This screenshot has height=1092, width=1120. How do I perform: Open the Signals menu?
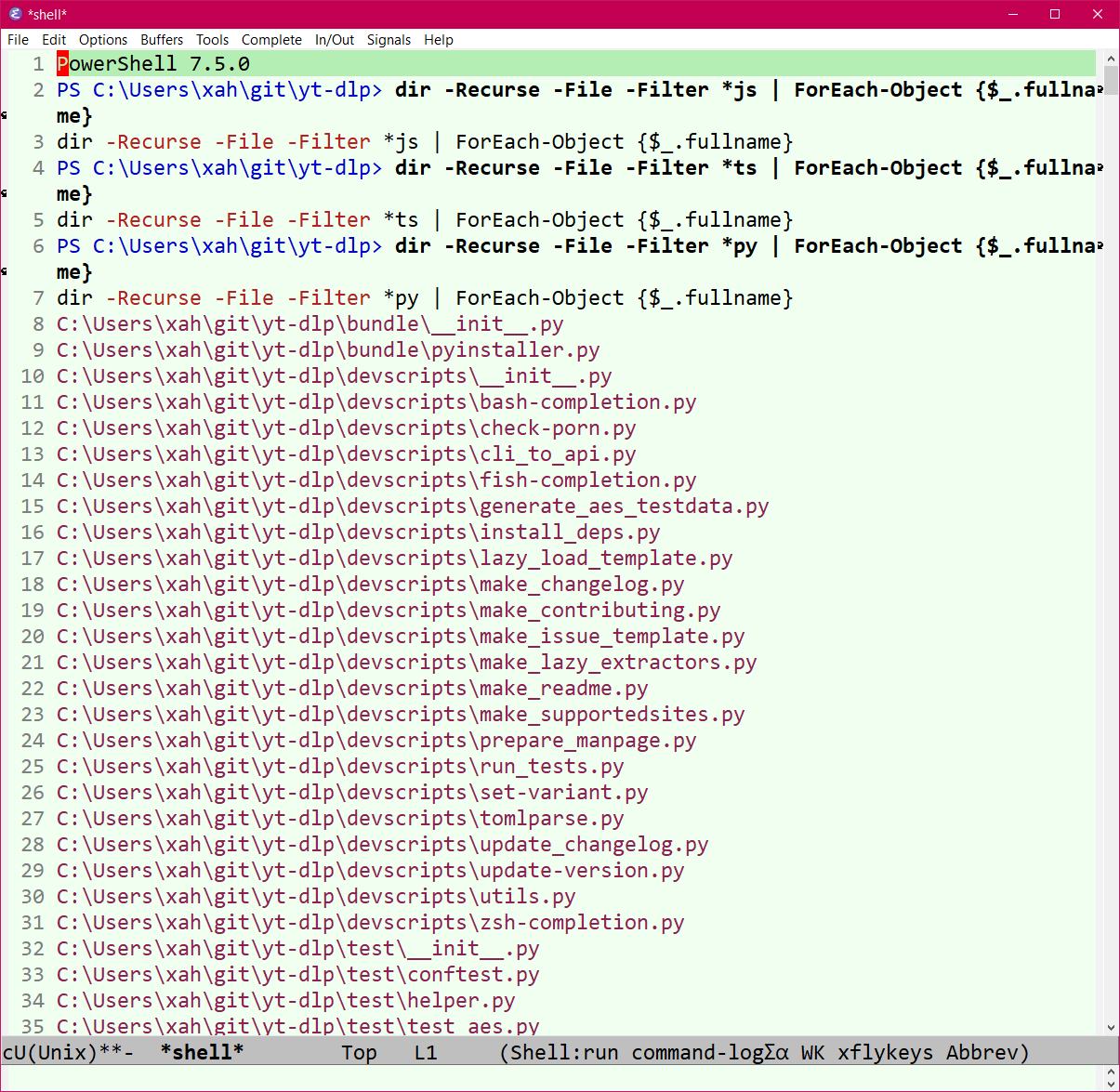click(x=389, y=40)
